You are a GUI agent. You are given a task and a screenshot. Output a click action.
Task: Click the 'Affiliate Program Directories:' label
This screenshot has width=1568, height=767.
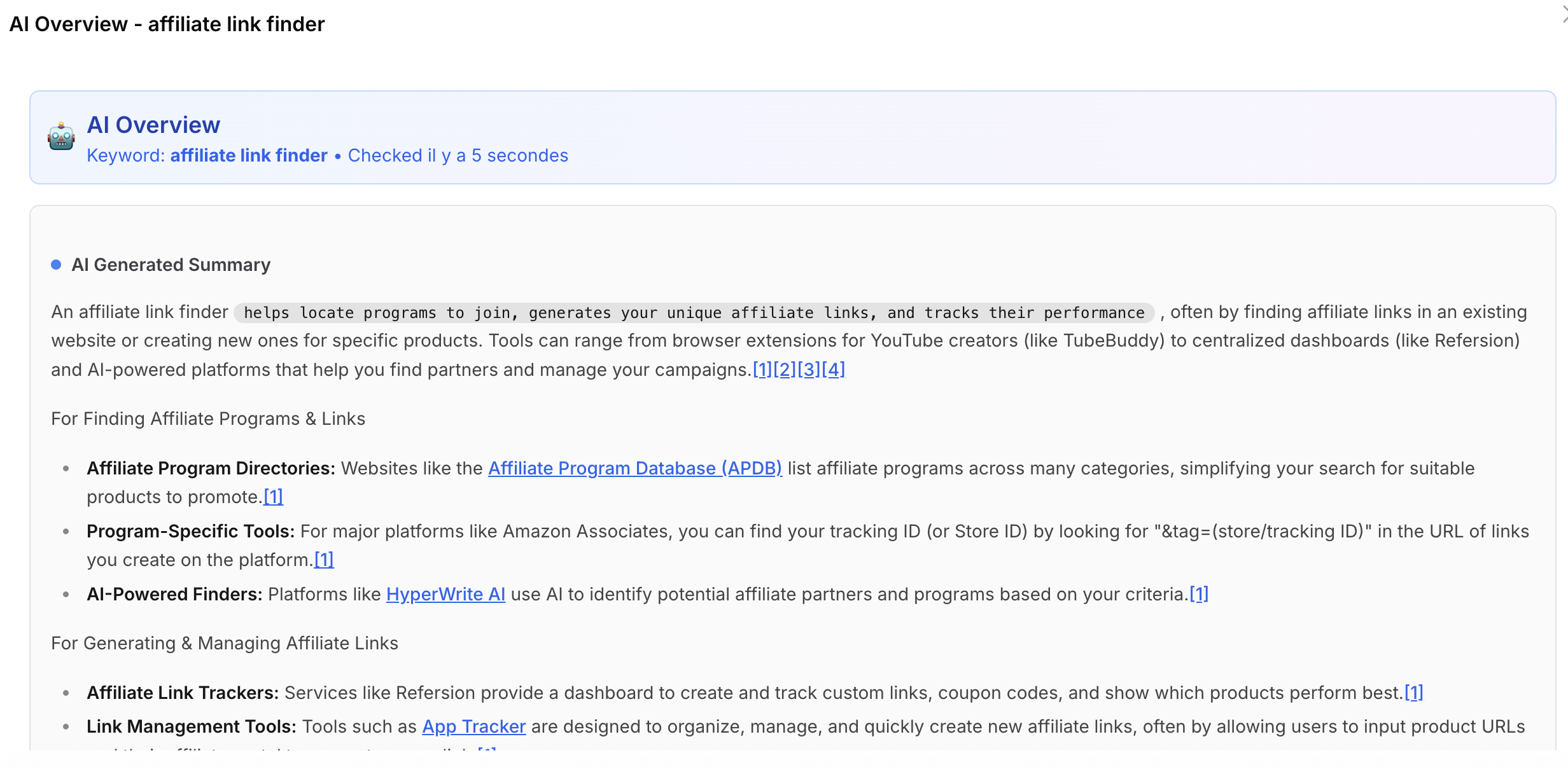(x=211, y=468)
